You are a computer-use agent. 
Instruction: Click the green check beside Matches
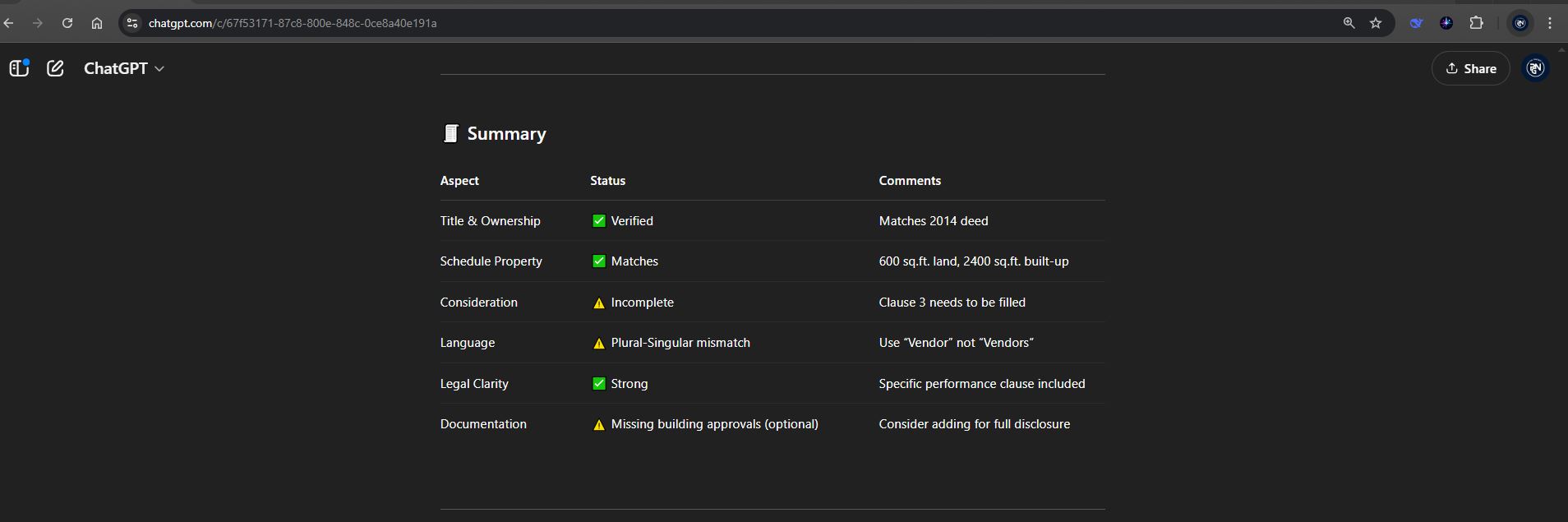599,261
